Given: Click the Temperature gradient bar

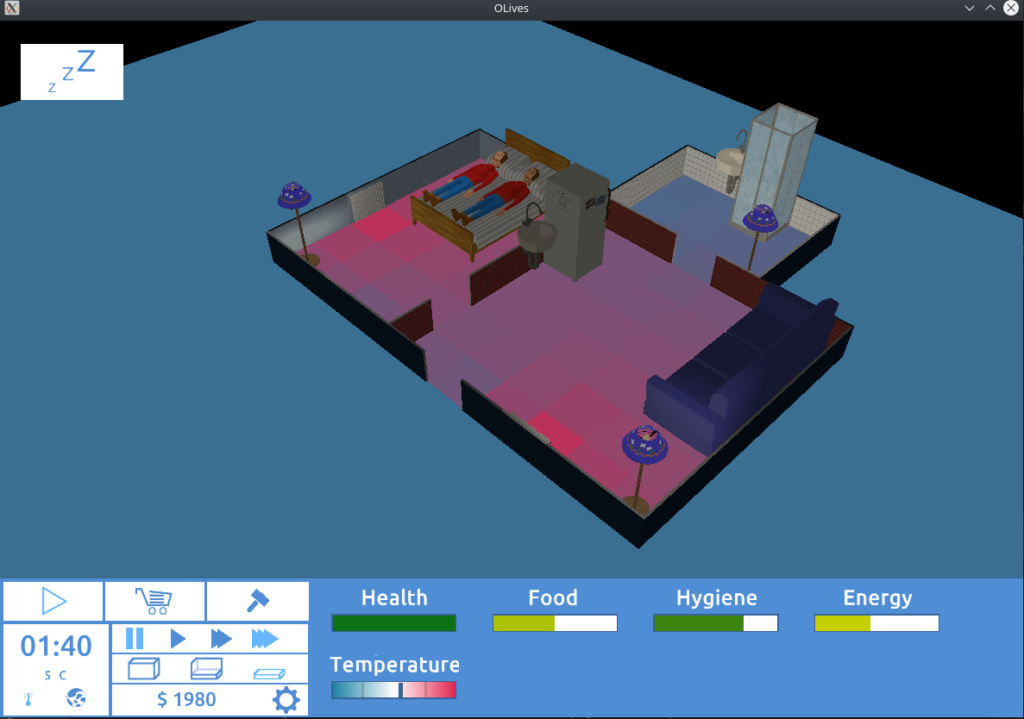Looking at the screenshot, I should click(394, 690).
